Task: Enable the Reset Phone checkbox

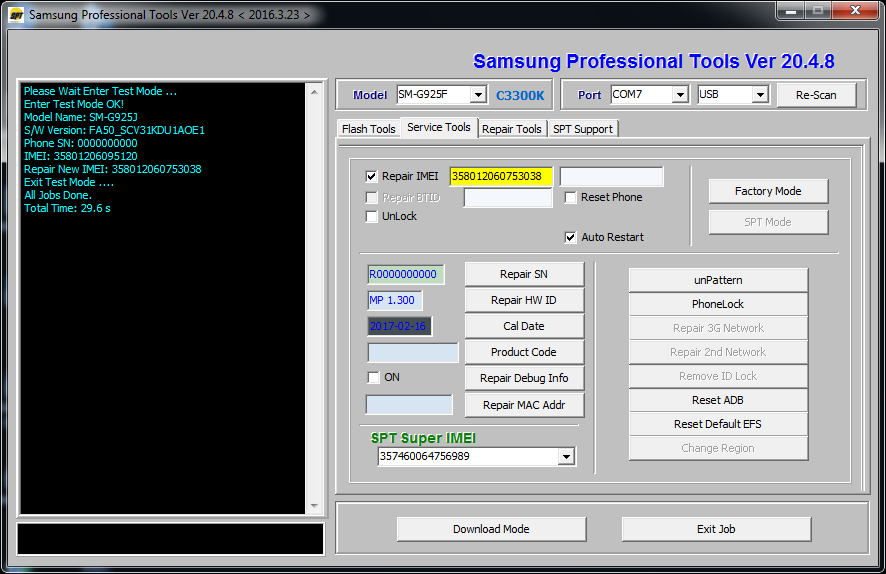Action: pyautogui.click(x=571, y=198)
